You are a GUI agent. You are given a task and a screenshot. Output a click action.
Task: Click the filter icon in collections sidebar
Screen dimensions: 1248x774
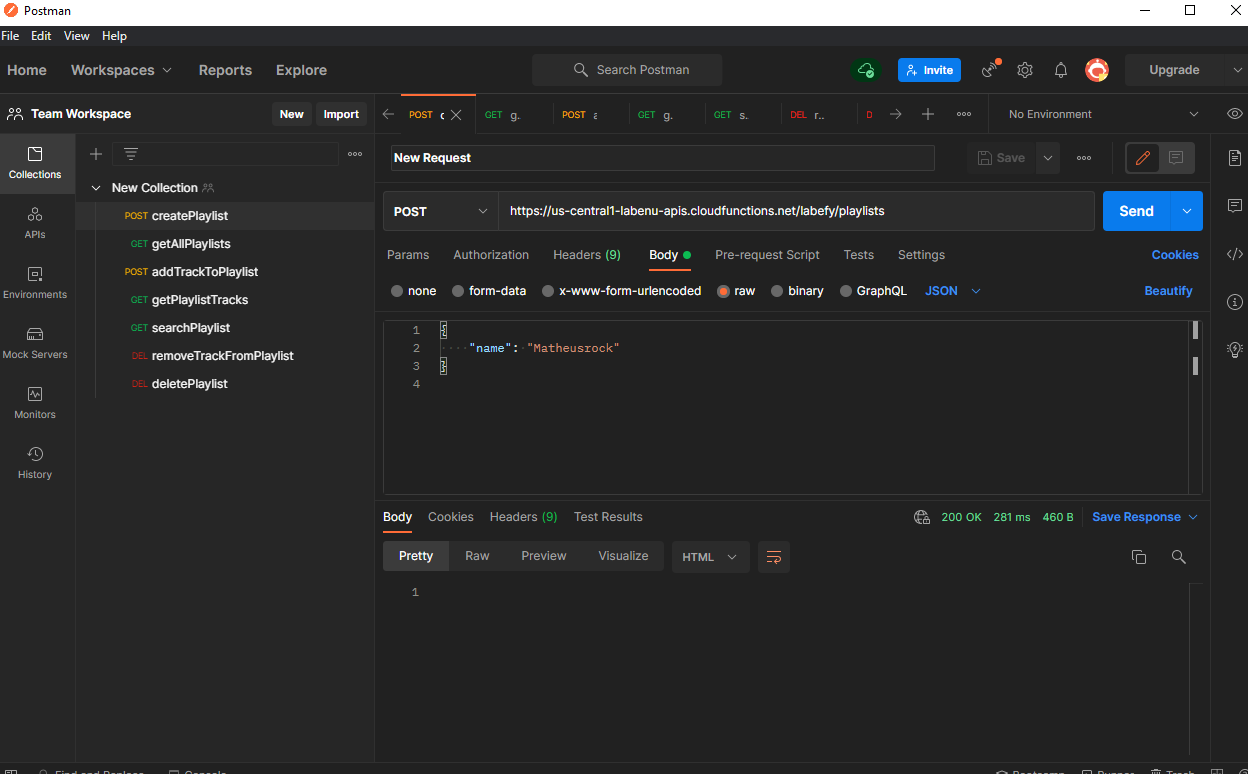coord(131,154)
